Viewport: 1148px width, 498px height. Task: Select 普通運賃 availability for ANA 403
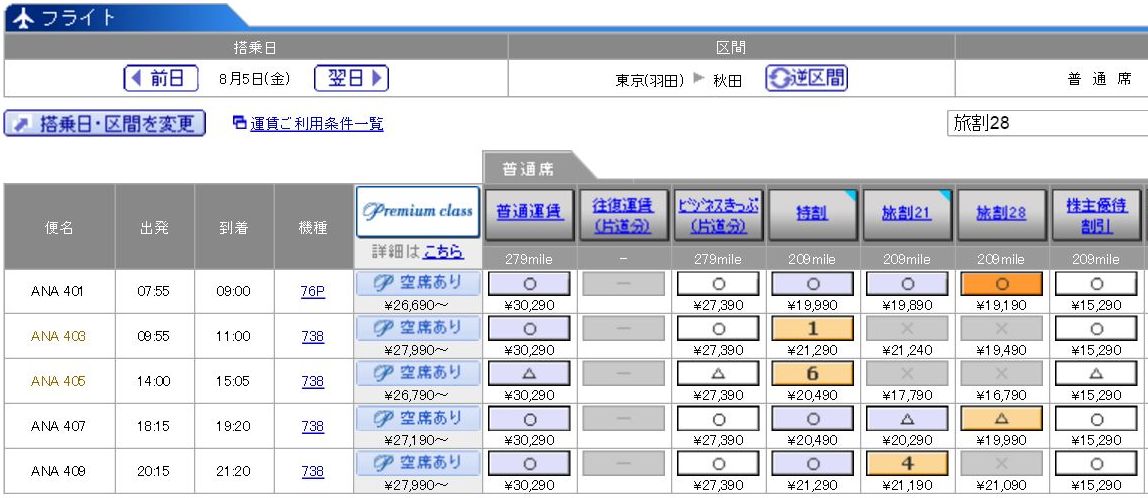tap(529, 329)
